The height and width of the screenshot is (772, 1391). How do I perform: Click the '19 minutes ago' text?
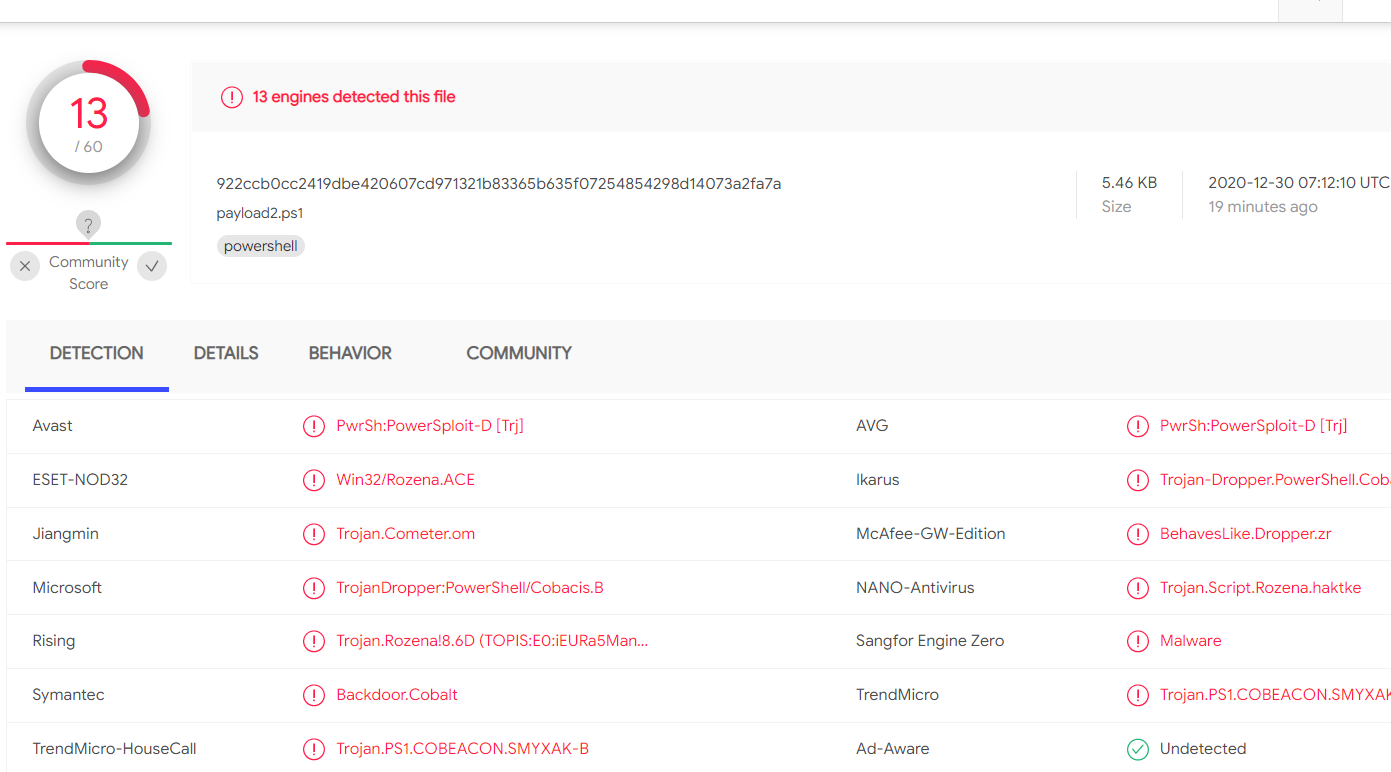pos(1263,207)
